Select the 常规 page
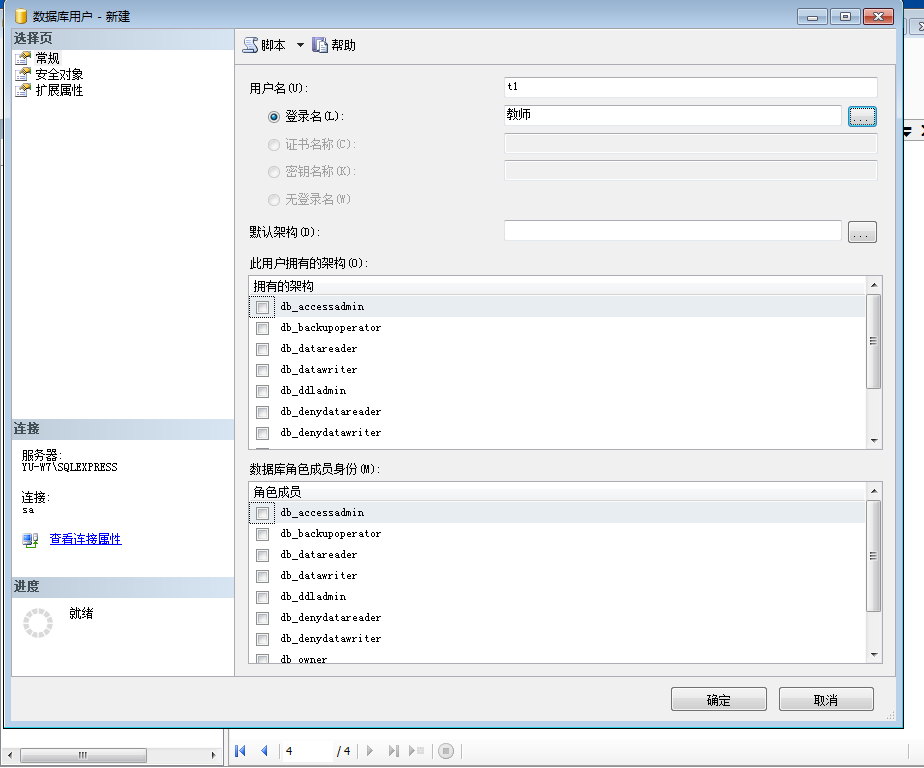This screenshot has height=768, width=924. (x=47, y=58)
